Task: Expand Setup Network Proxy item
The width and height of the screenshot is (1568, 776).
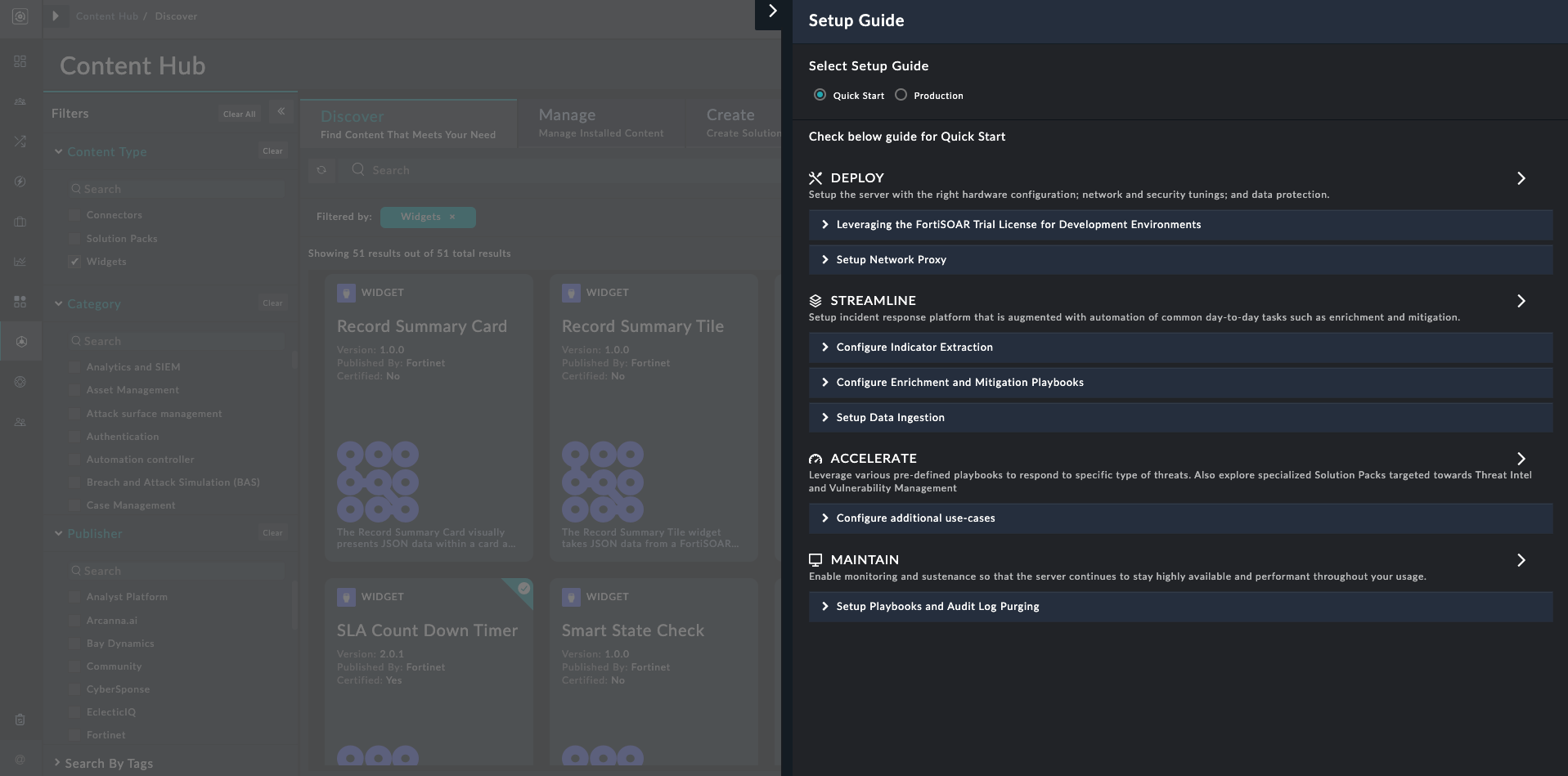Action: coord(891,260)
